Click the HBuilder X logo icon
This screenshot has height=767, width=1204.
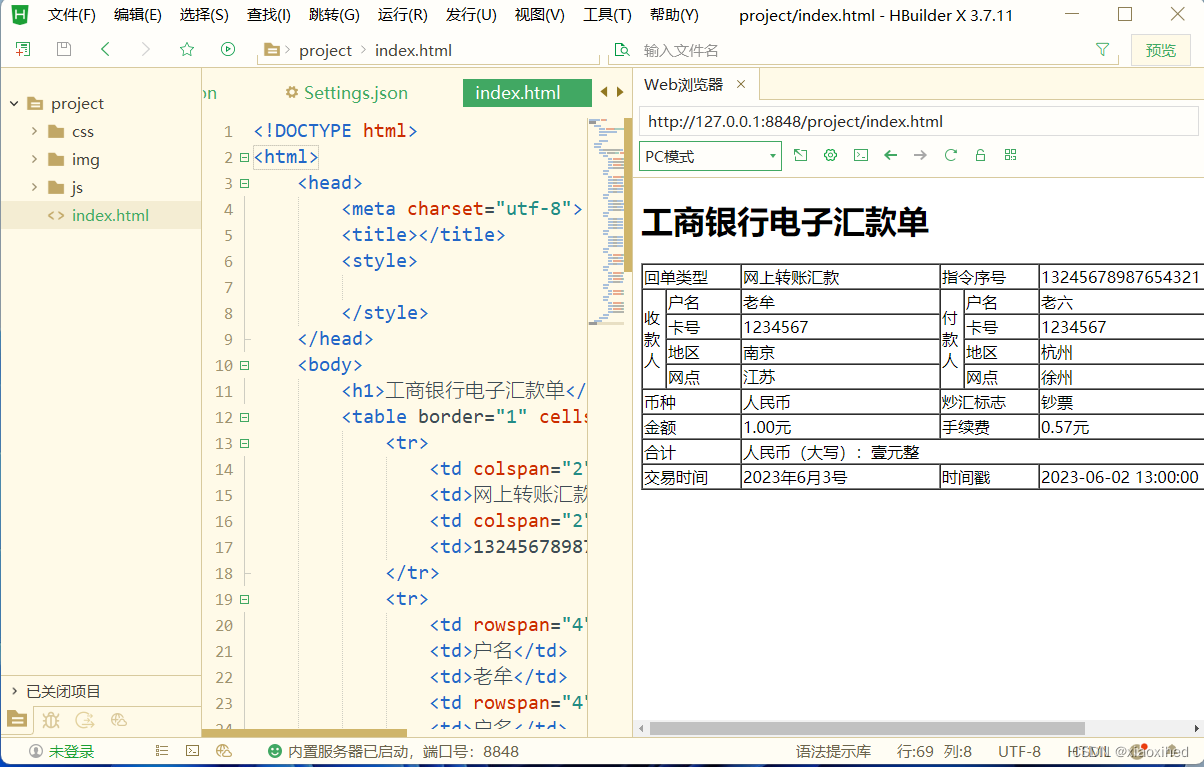click(20, 15)
